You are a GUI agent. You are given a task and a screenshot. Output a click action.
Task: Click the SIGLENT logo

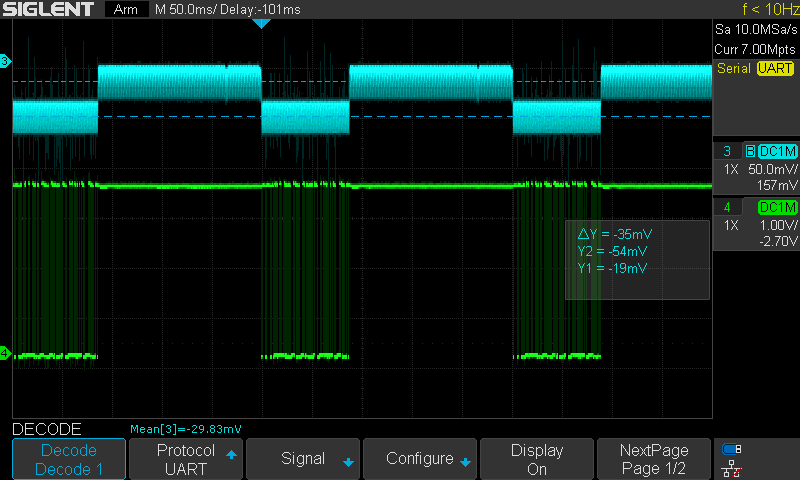48,9
